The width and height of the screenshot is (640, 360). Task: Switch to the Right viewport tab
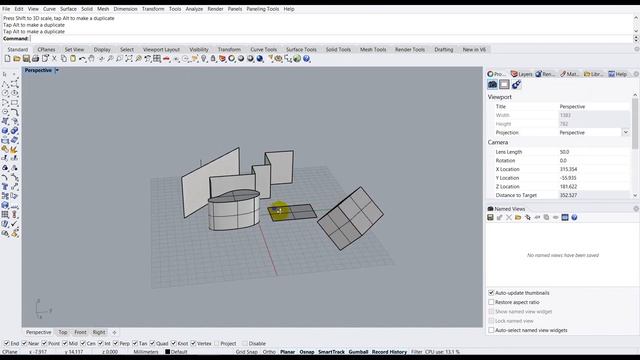[99, 332]
